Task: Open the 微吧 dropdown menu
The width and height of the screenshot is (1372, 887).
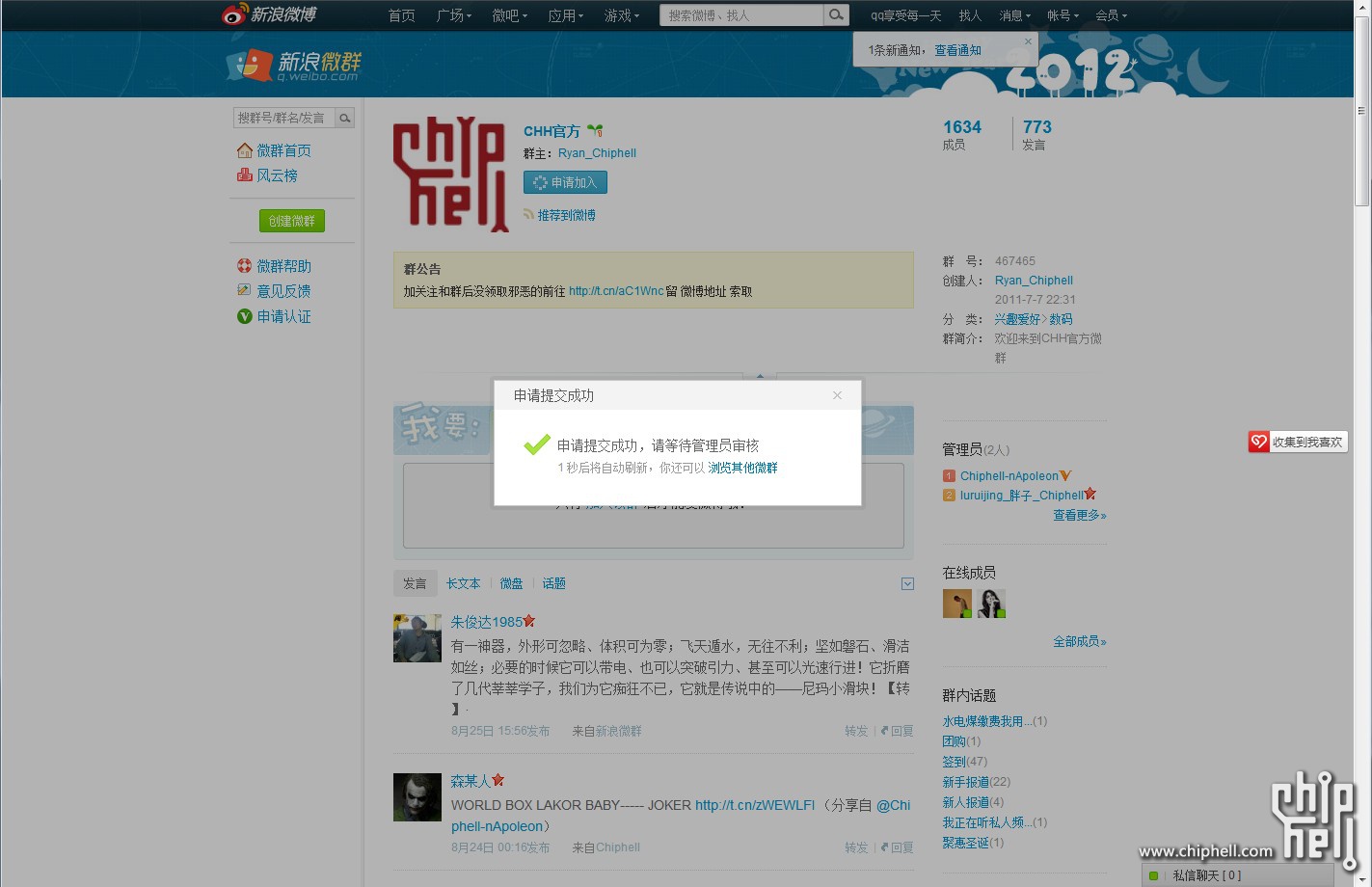Action: (x=509, y=15)
